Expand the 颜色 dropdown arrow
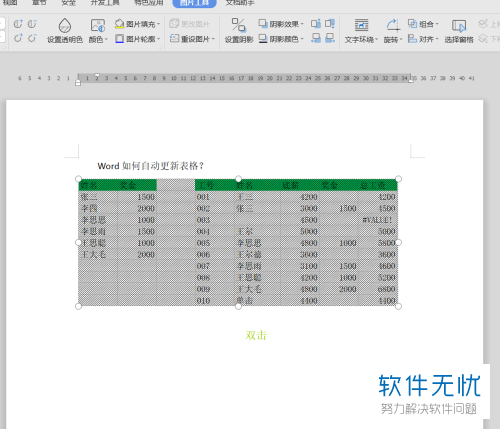This screenshot has width=500, height=429. point(106,39)
